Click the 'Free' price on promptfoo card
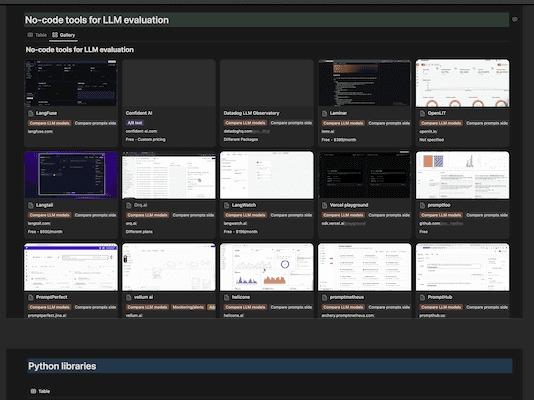 tap(423, 232)
